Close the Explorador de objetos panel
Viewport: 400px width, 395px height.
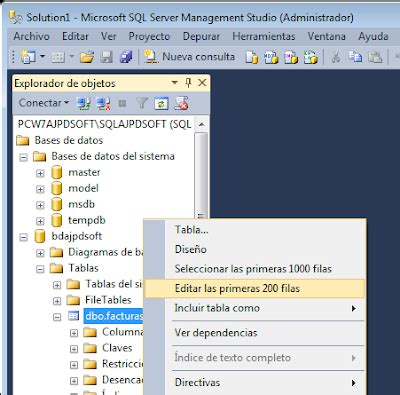click(202, 82)
